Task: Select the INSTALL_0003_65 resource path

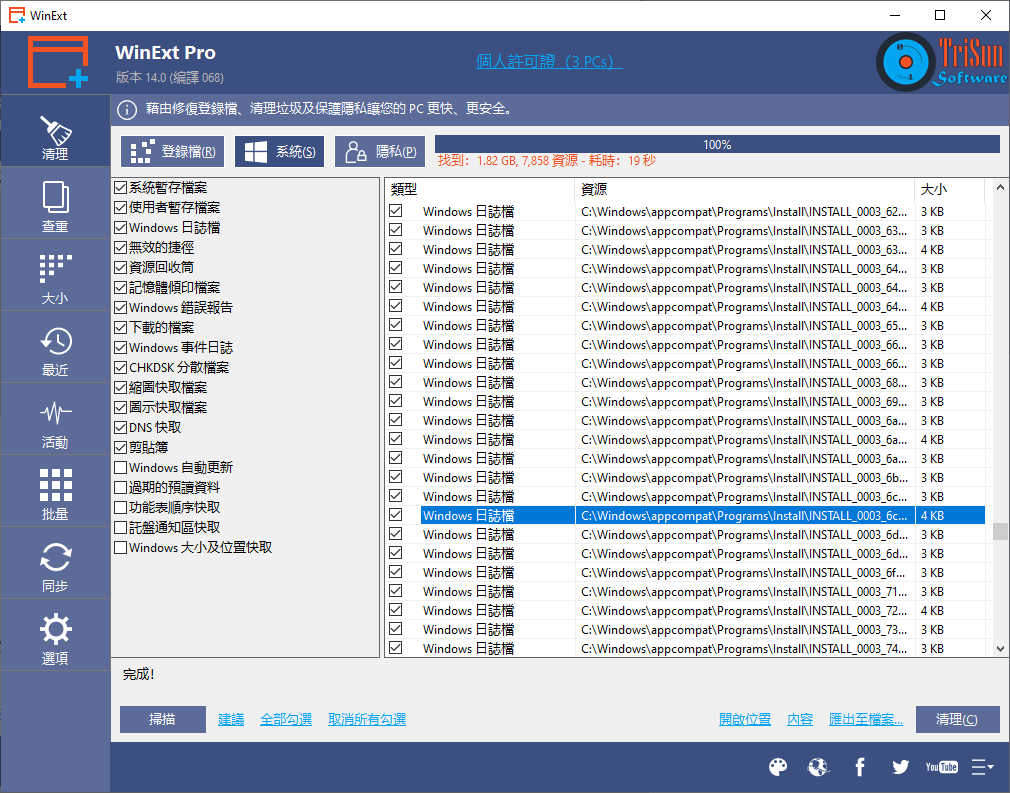Action: tap(744, 325)
